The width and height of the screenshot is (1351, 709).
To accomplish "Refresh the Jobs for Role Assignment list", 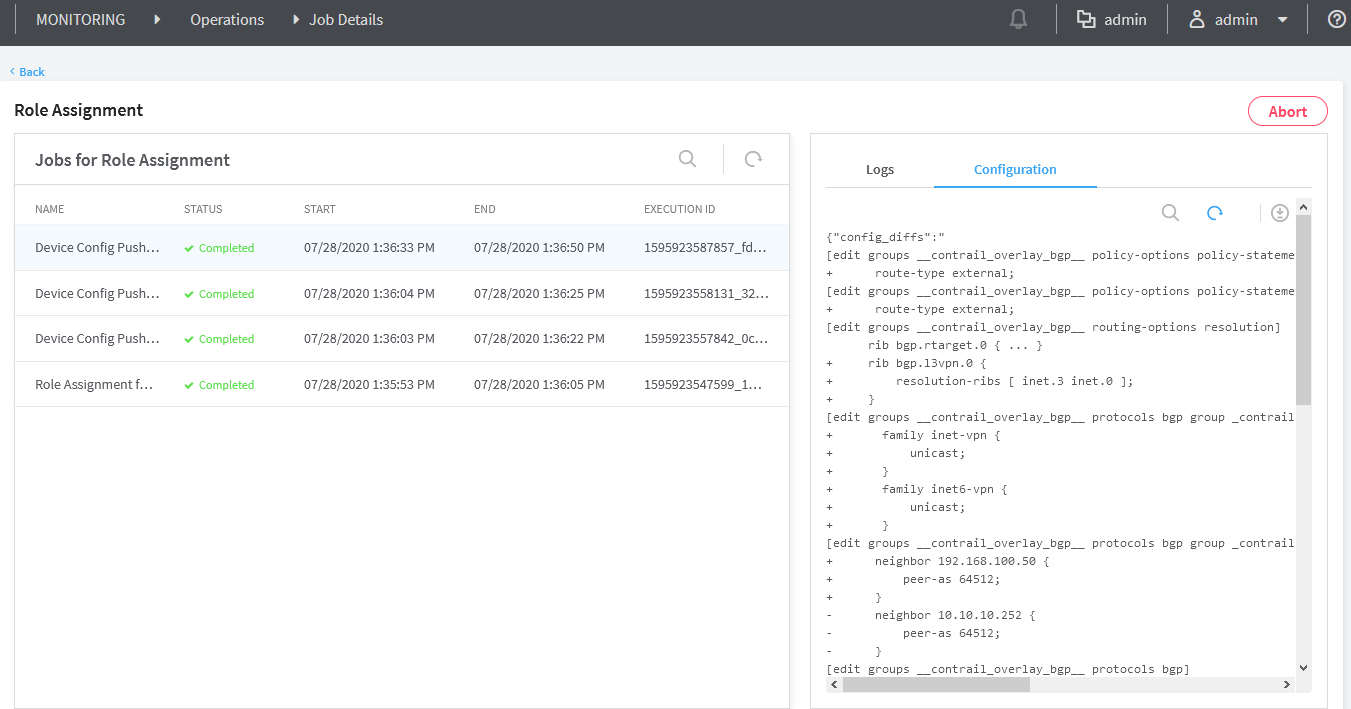I will 753,159.
